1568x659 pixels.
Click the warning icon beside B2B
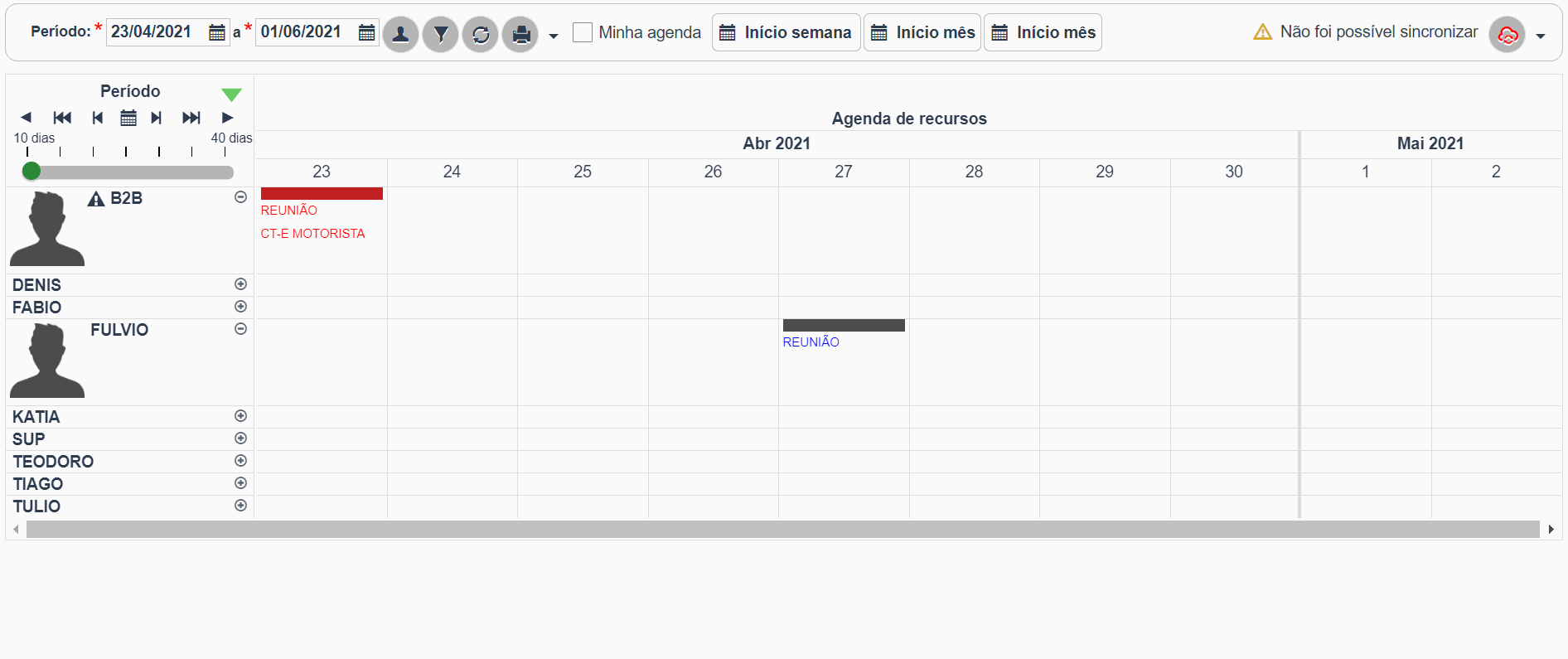[x=96, y=199]
